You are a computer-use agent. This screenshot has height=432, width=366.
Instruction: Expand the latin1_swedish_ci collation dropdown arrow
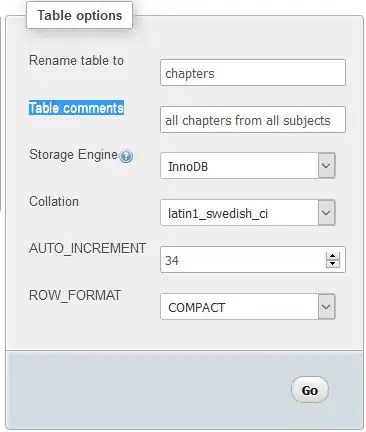coord(326,212)
